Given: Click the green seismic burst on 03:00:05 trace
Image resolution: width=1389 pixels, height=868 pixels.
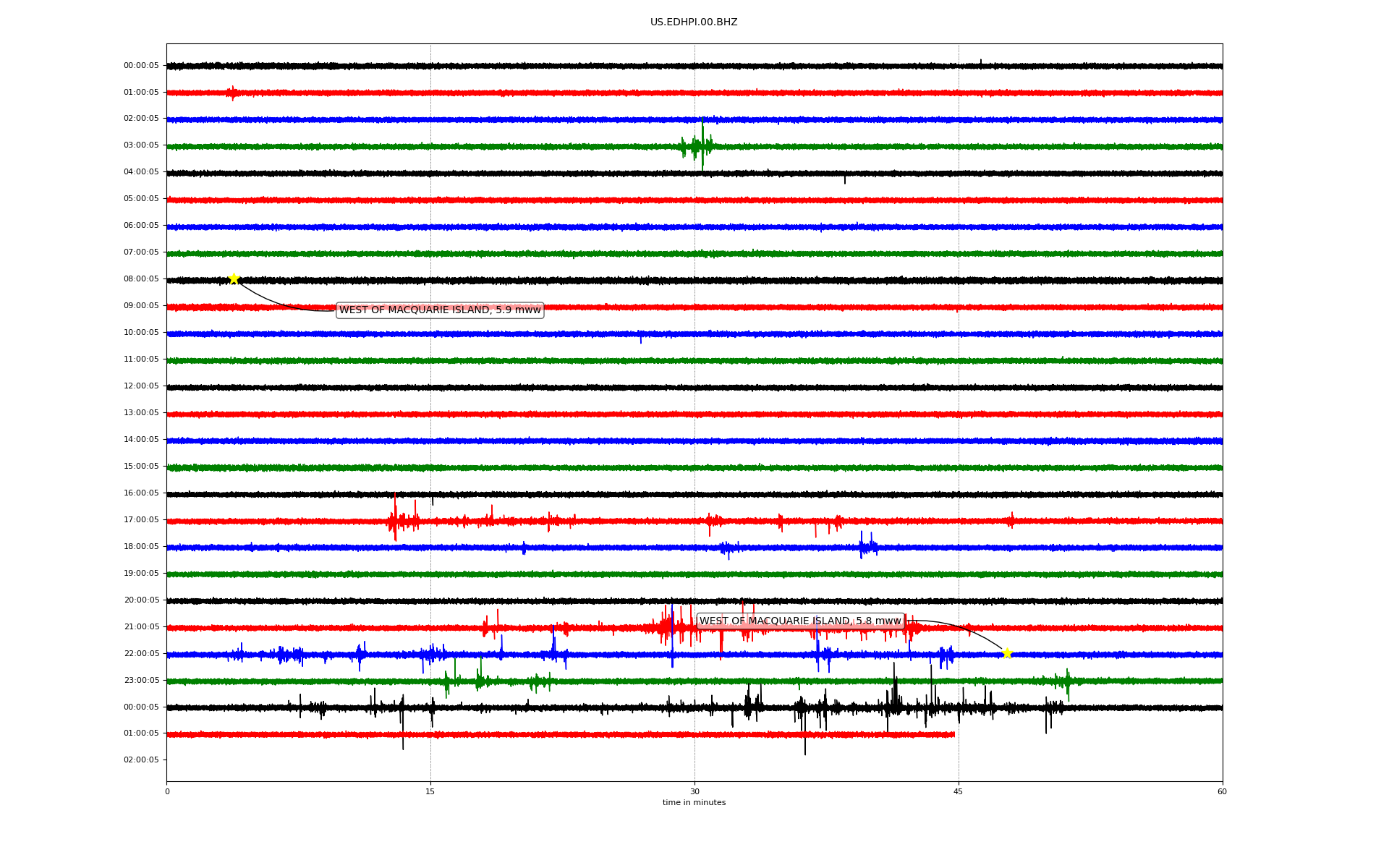Looking at the screenshot, I should click(700, 146).
